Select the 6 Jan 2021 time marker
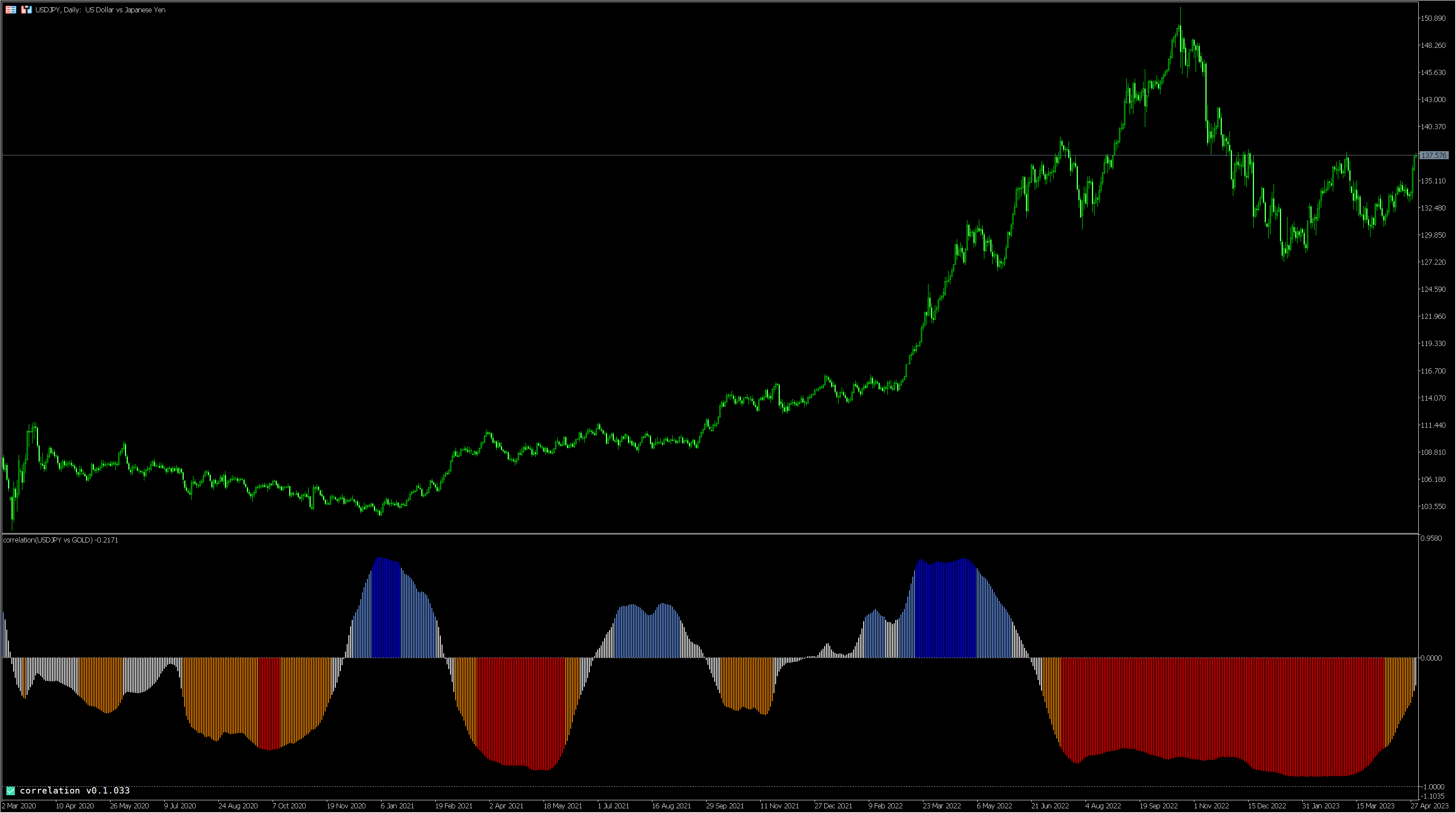 pyautogui.click(x=397, y=806)
